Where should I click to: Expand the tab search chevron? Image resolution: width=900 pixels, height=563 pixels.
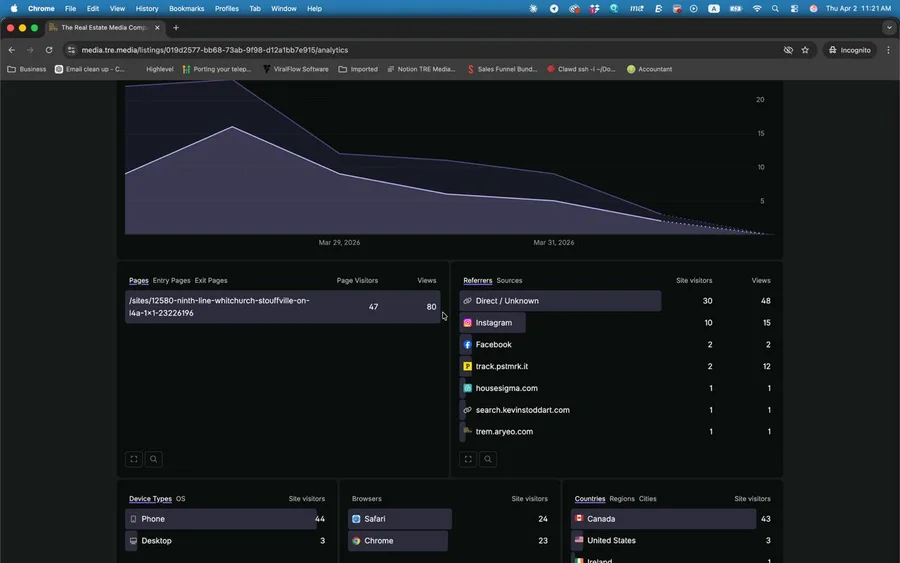click(x=889, y=28)
